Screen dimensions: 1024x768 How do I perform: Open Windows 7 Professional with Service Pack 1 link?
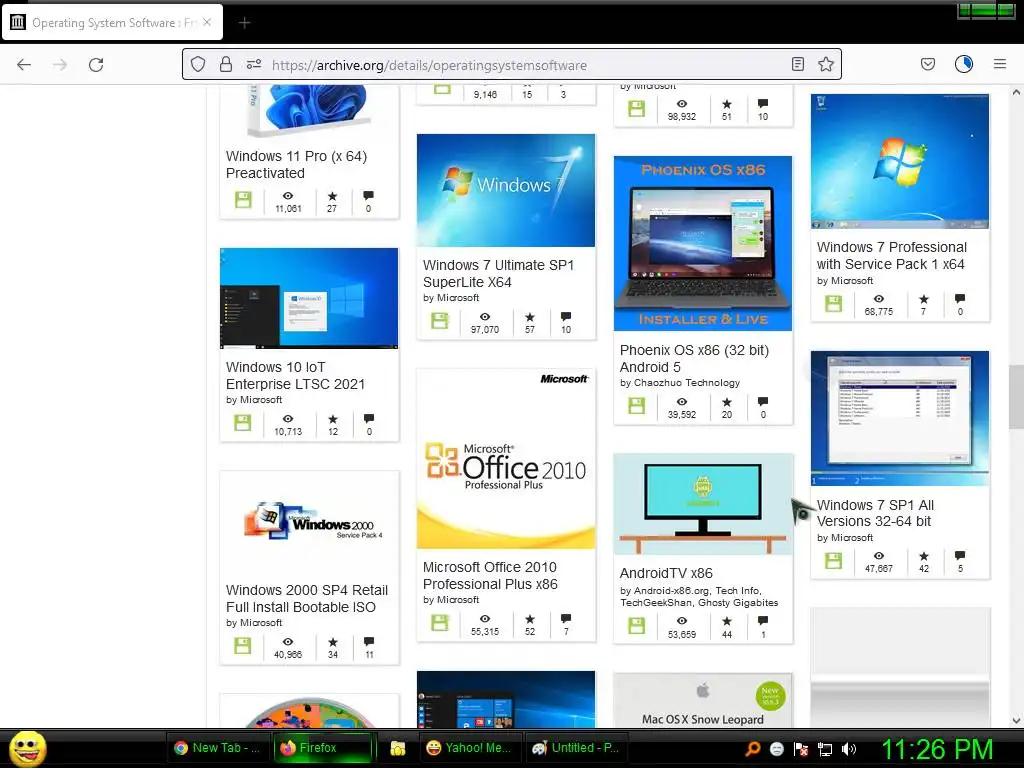point(891,255)
